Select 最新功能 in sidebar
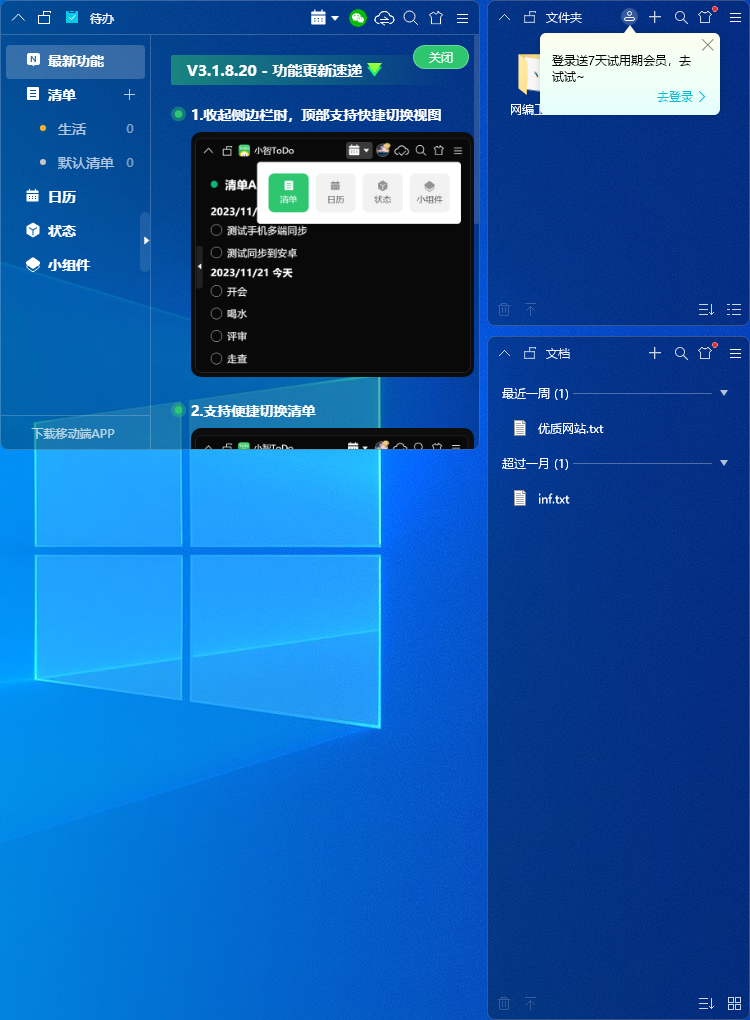 click(75, 61)
